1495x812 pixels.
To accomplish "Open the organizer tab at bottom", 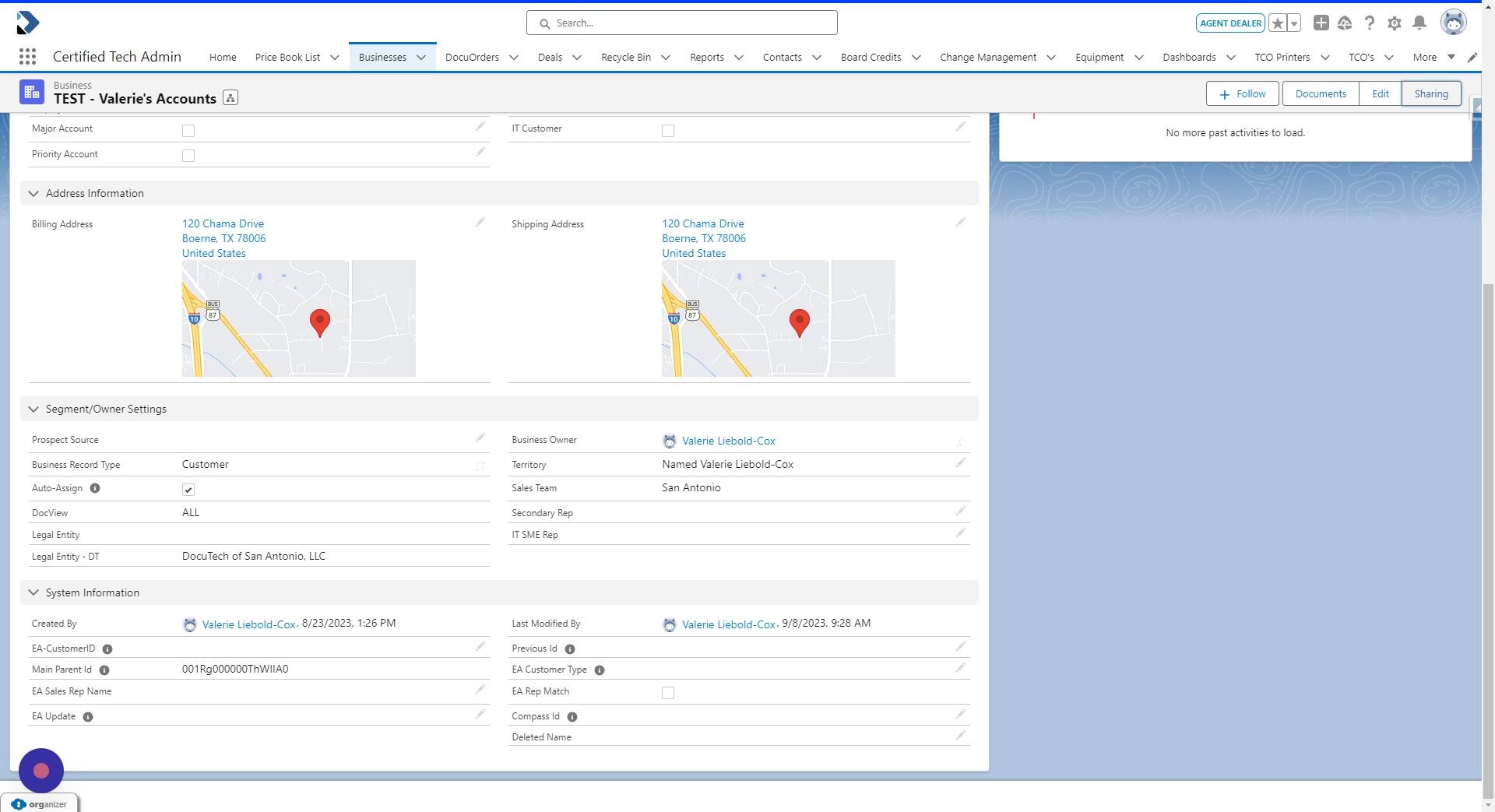I will tap(40, 803).
